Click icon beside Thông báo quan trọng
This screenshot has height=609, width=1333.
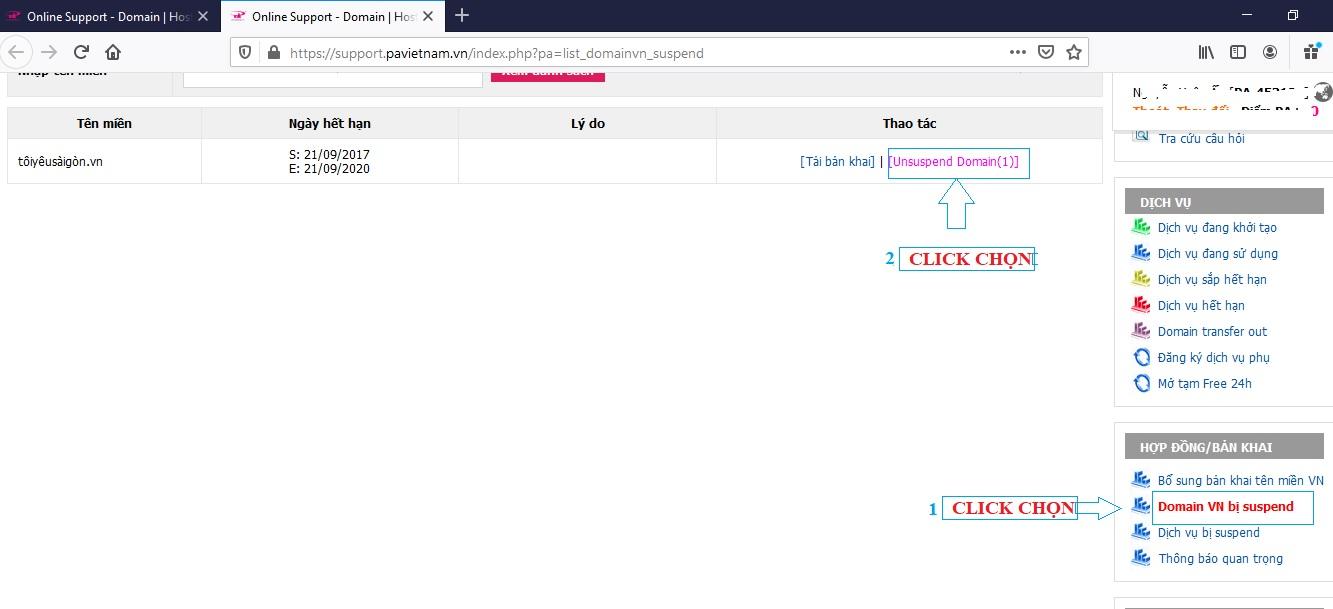(x=1141, y=557)
